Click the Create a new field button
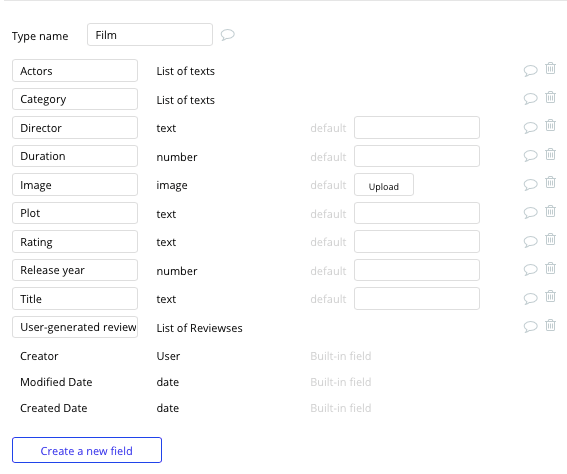This screenshot has height=474, width=567. [87, 450]
